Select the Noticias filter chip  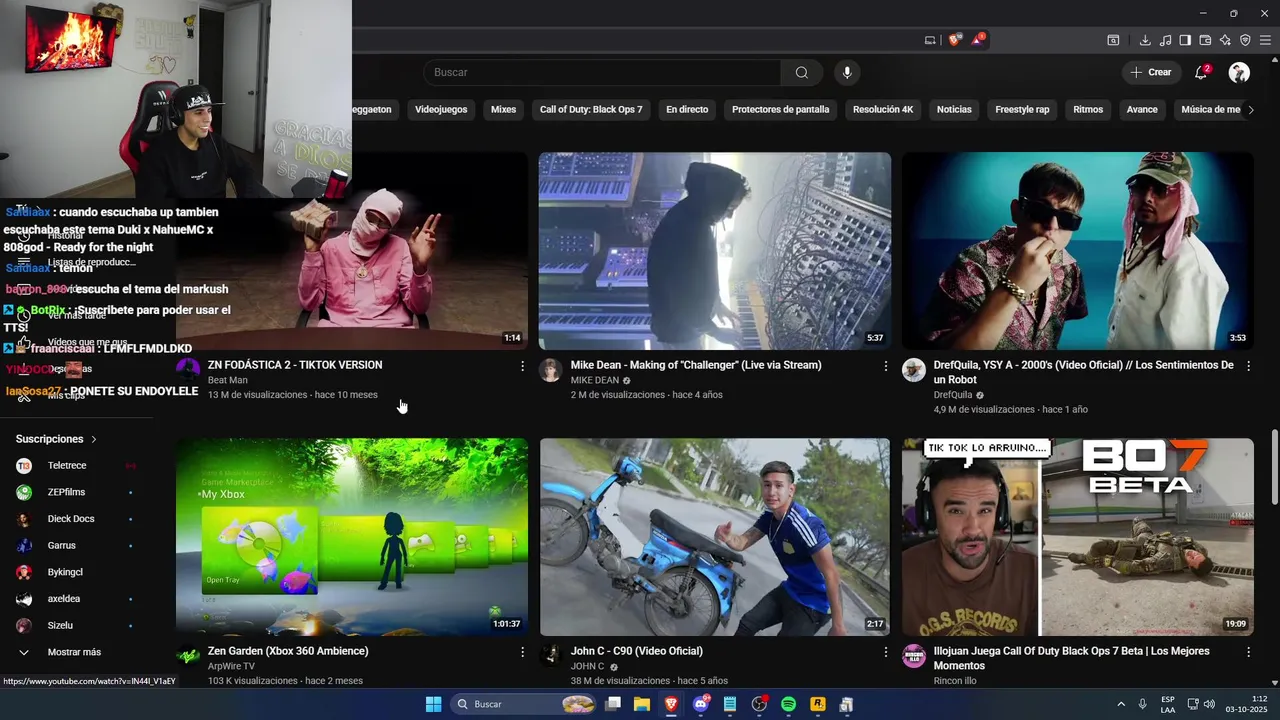[954, 110]
